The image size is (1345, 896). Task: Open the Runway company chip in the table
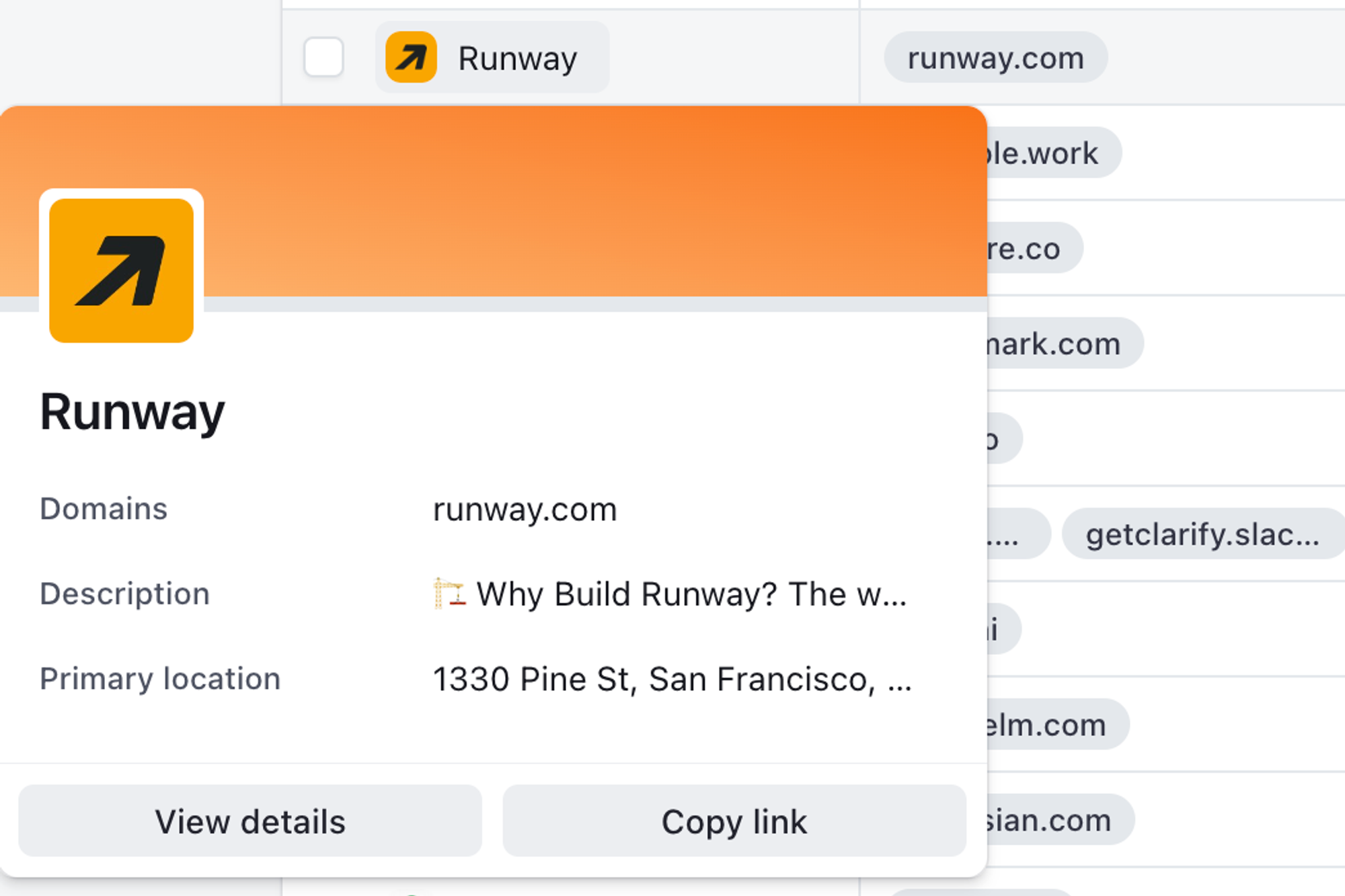pos(492,57)
